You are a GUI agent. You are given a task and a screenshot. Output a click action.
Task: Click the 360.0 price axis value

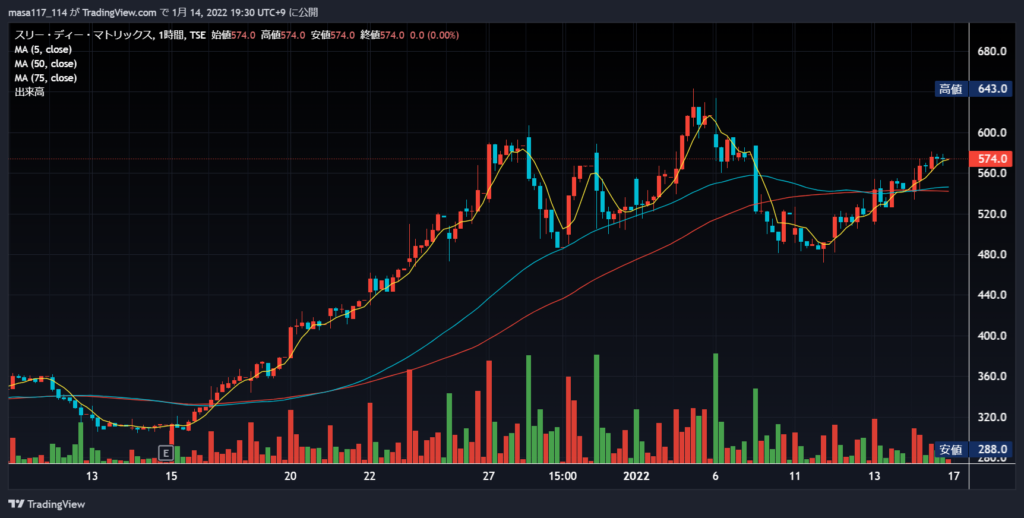tap(990, 377)
